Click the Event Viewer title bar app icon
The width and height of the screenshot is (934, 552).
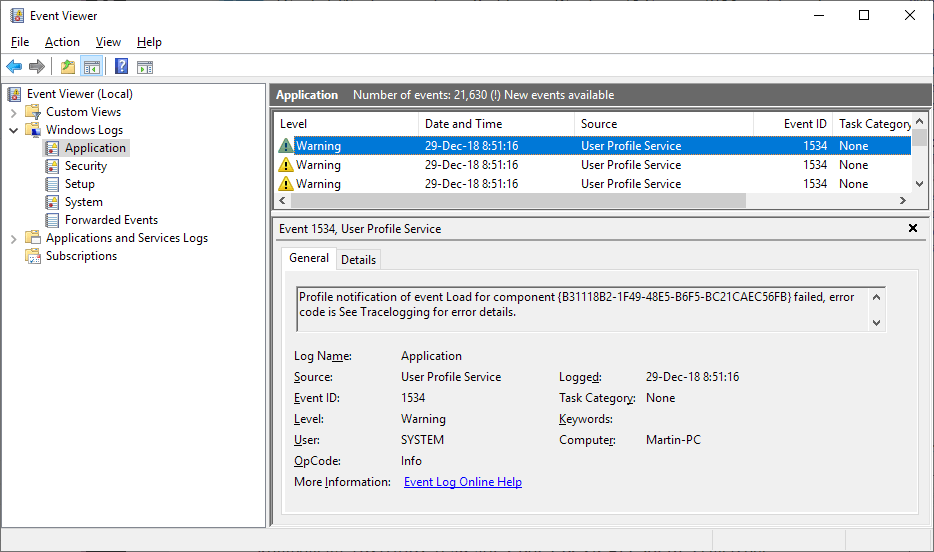tap(17, 15)
